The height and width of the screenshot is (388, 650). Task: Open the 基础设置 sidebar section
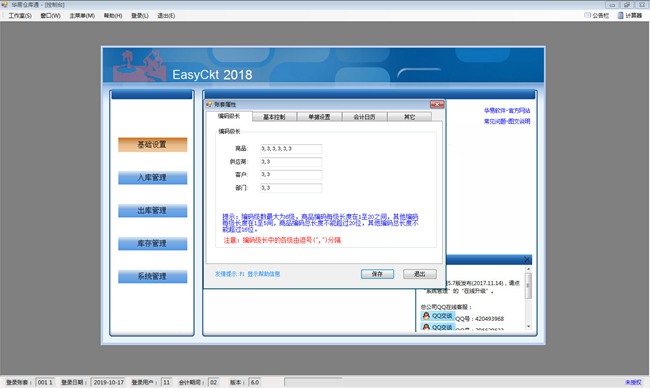[x=152, y=145]
